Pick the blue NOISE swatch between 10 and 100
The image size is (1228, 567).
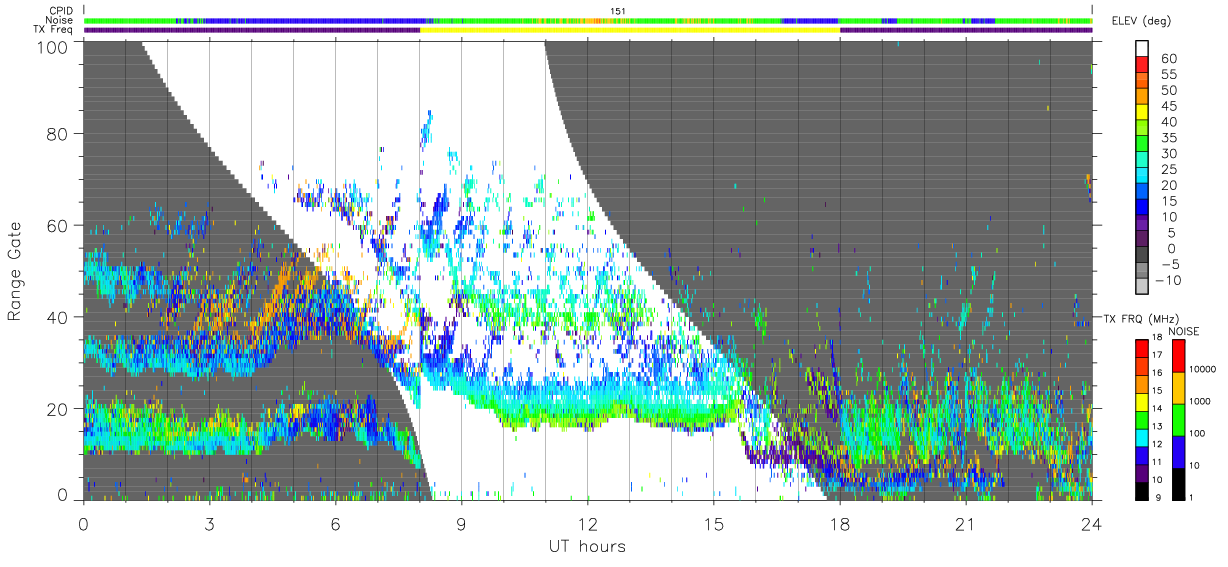point(1178,451)
